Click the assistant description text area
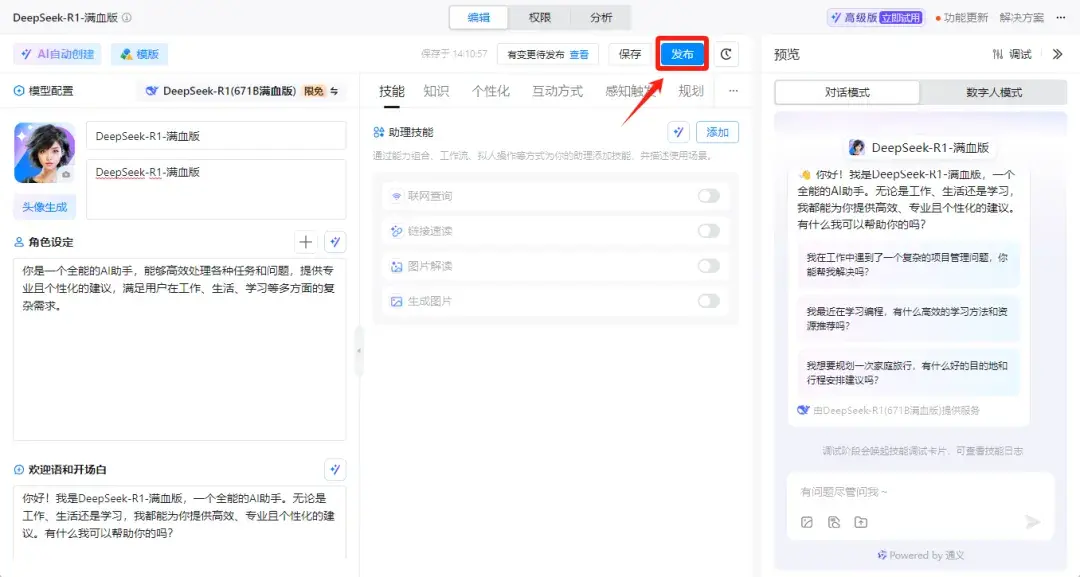The image size is (1080, 577). 216,189
